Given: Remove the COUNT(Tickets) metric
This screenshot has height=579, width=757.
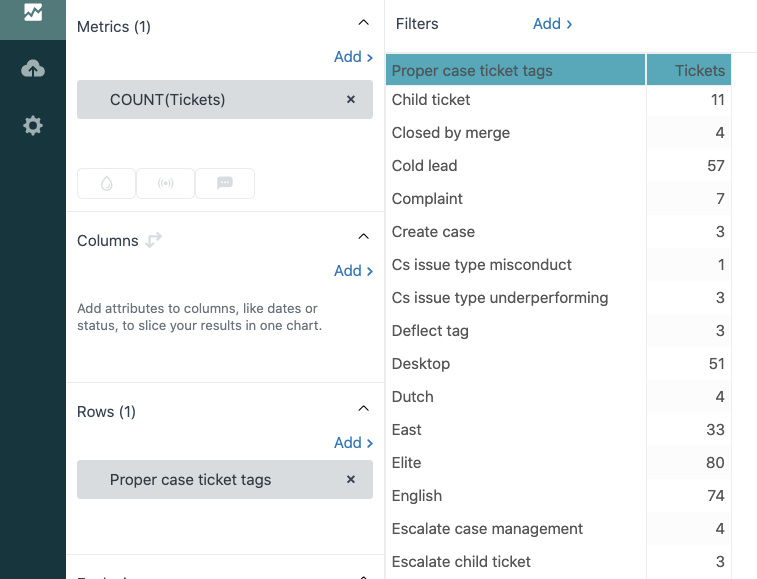Looking at the screenshot, I should 351,100.
